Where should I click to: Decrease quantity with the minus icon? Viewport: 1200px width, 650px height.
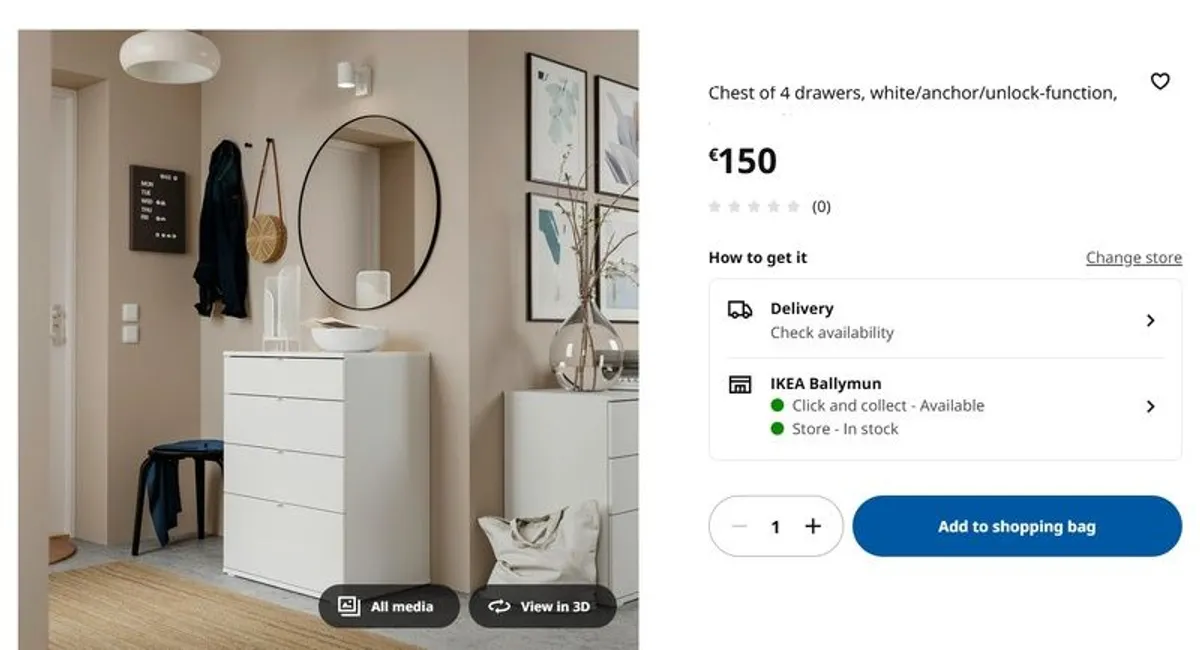(x=739, y=526)
